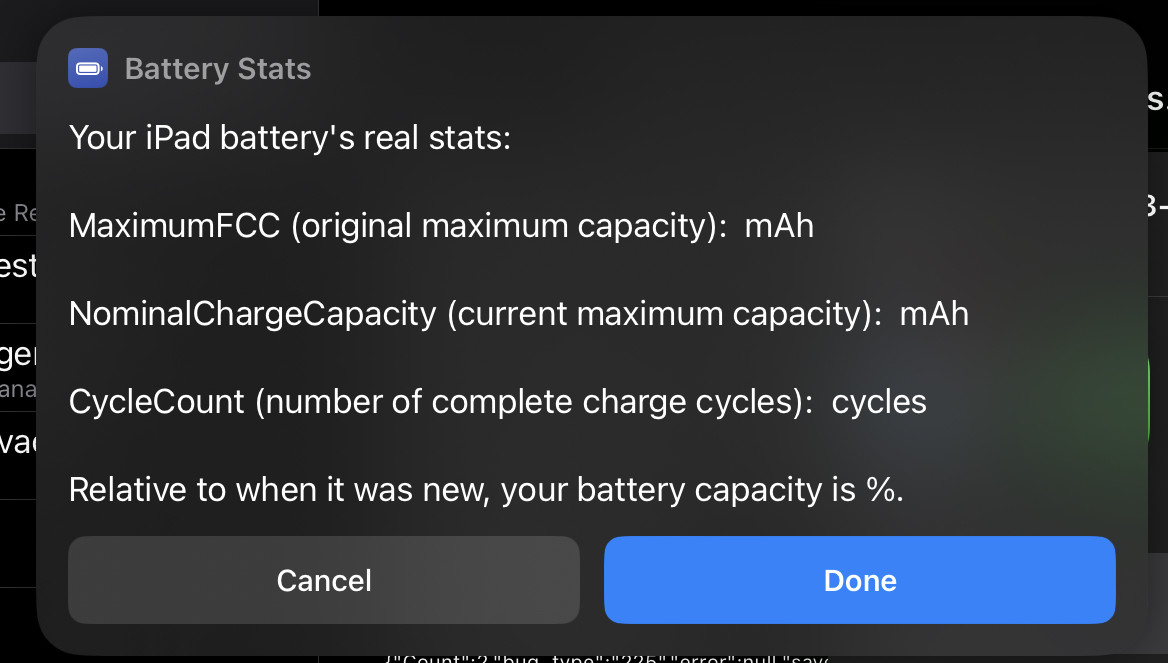Tap the cut-off "Re" label at left
This screenshot has width=1168, height=663.
click(18, 213)
